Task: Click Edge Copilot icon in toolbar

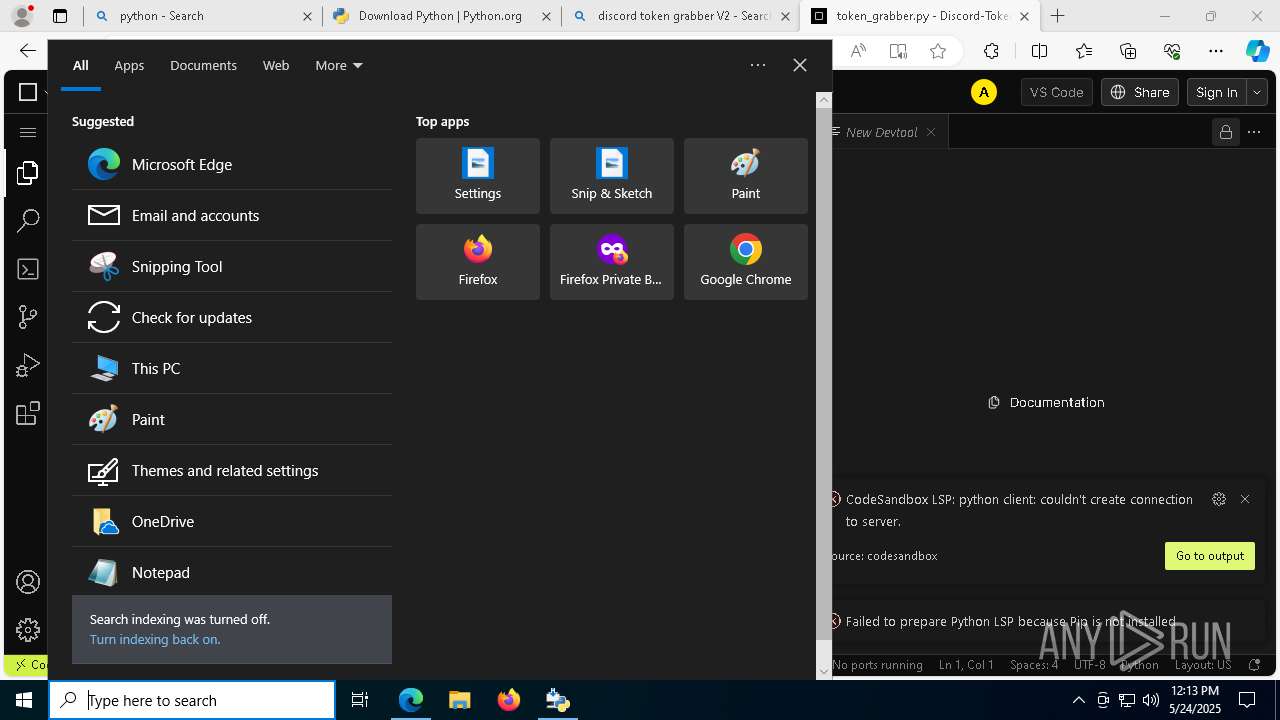Action: click(1257, 51)
